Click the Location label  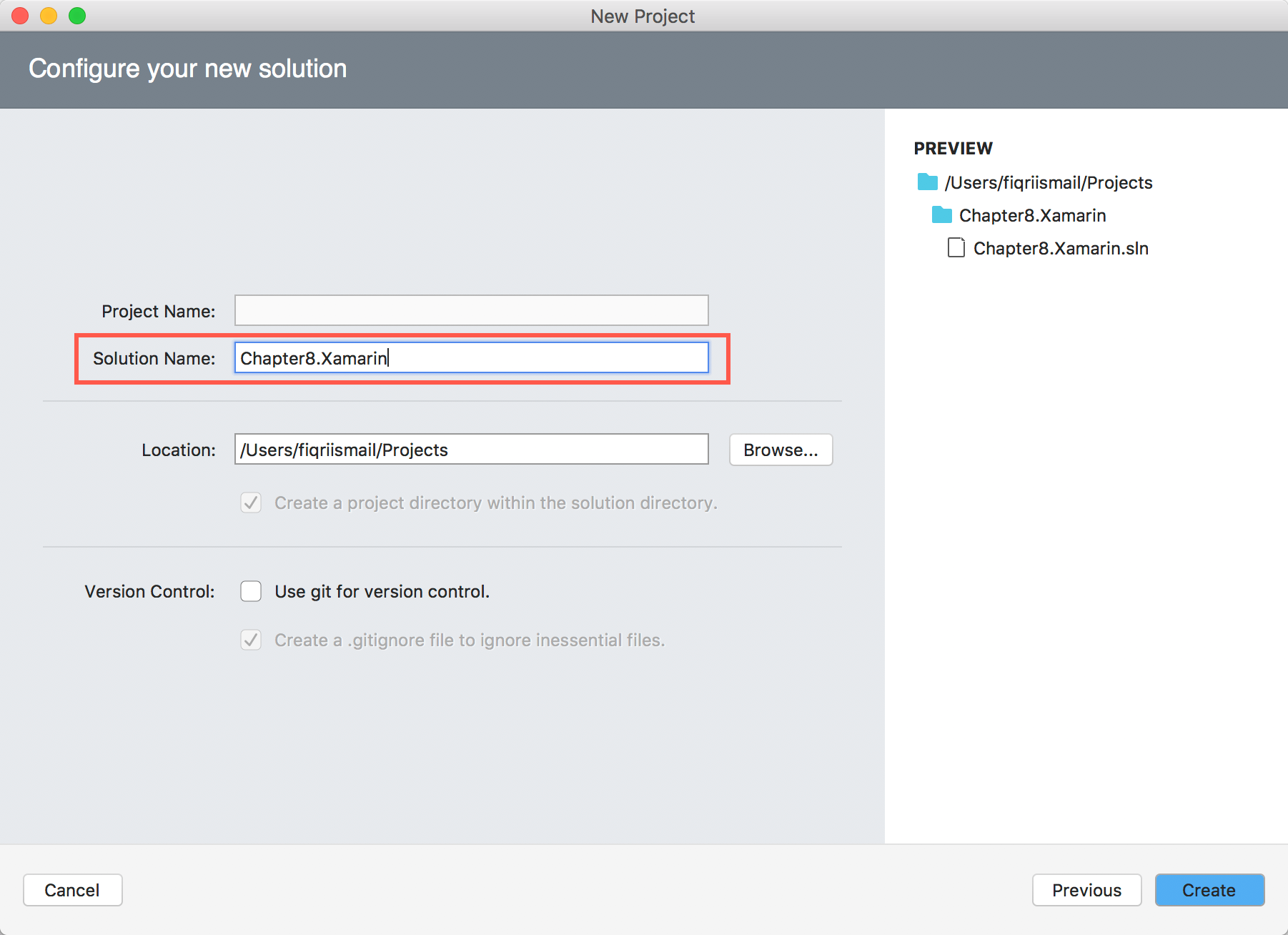(x=178, y=450)
